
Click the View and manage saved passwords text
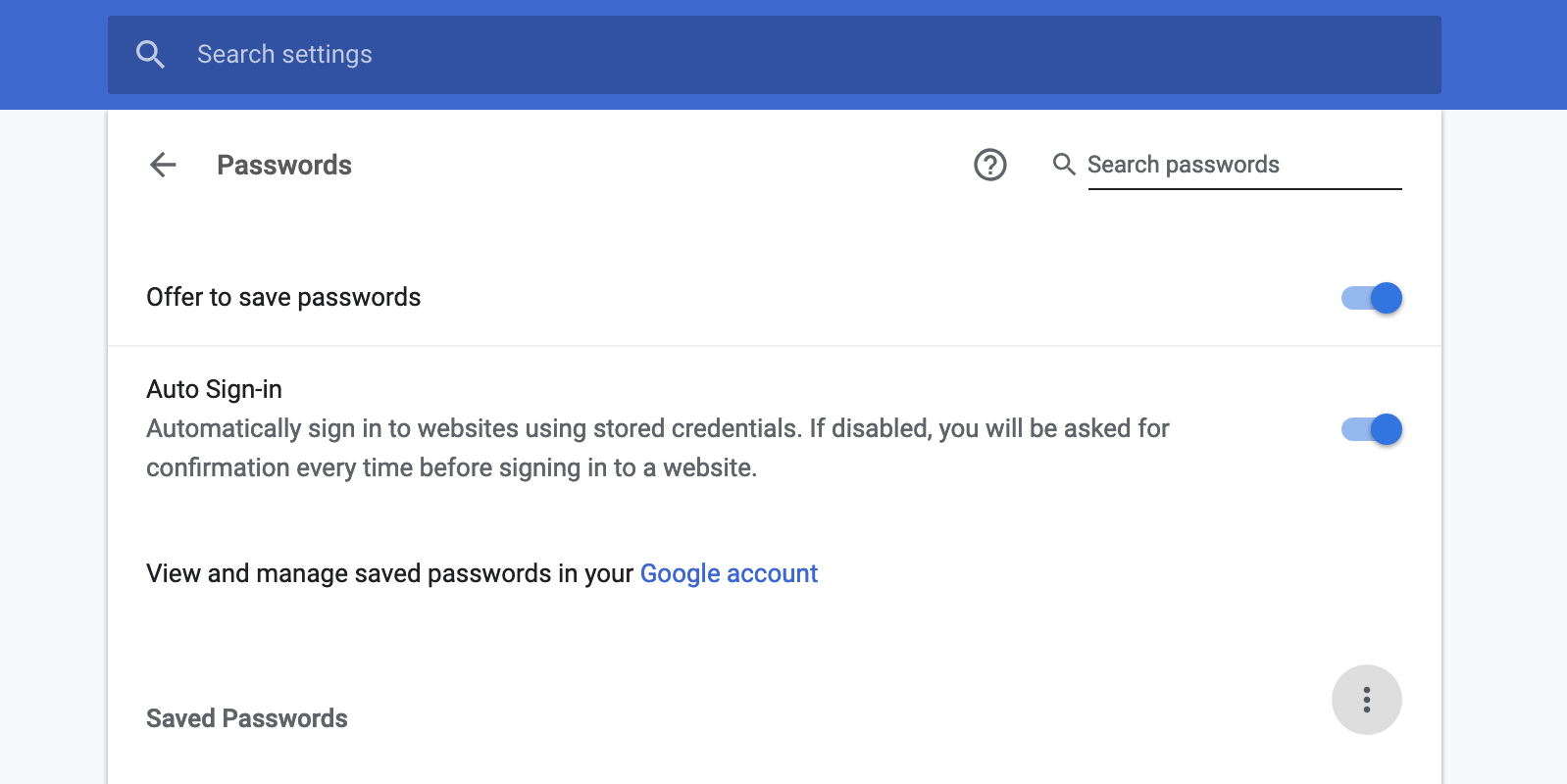tap(390, 573)
